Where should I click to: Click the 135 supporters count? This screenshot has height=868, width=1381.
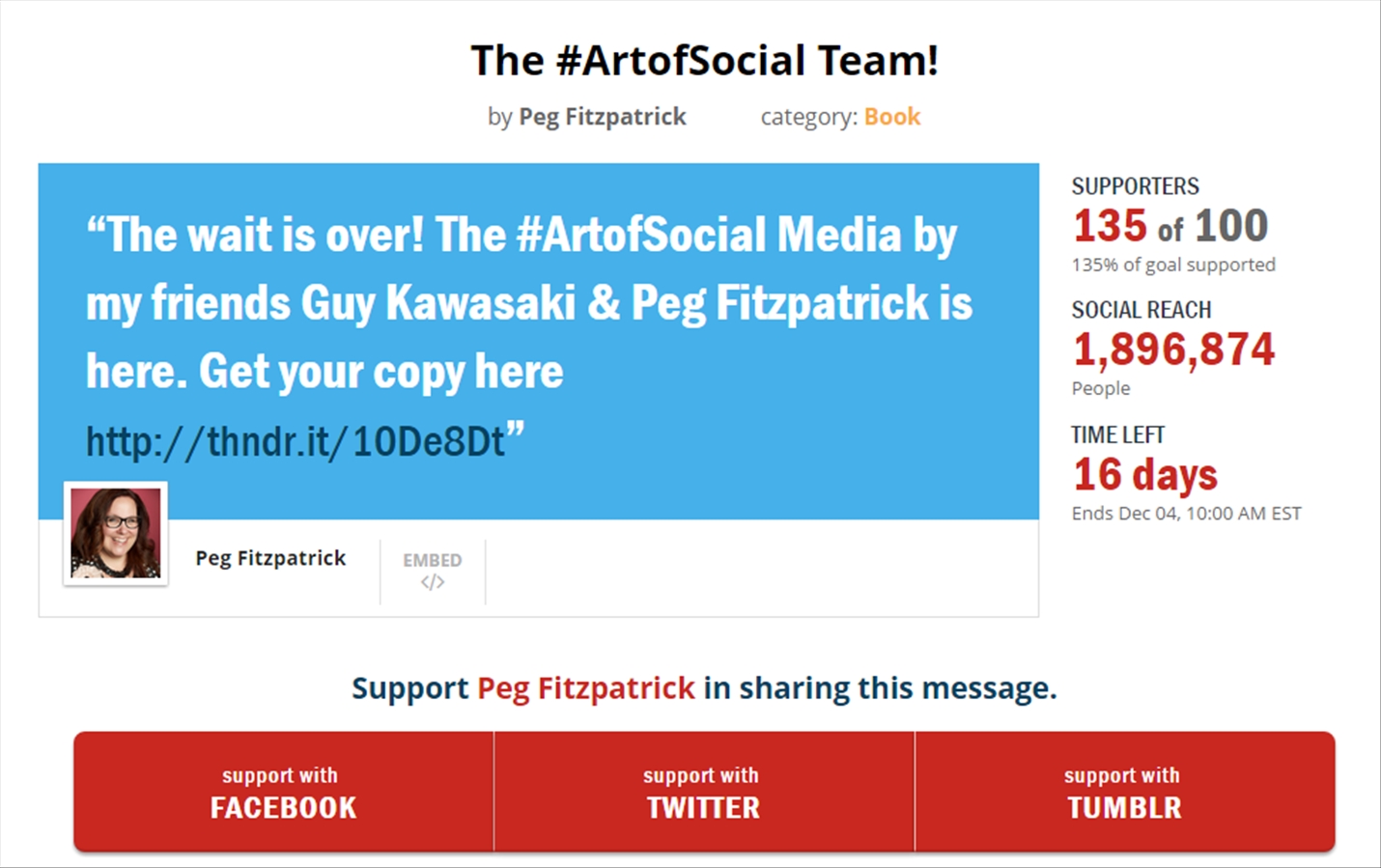coord(1110,226)
